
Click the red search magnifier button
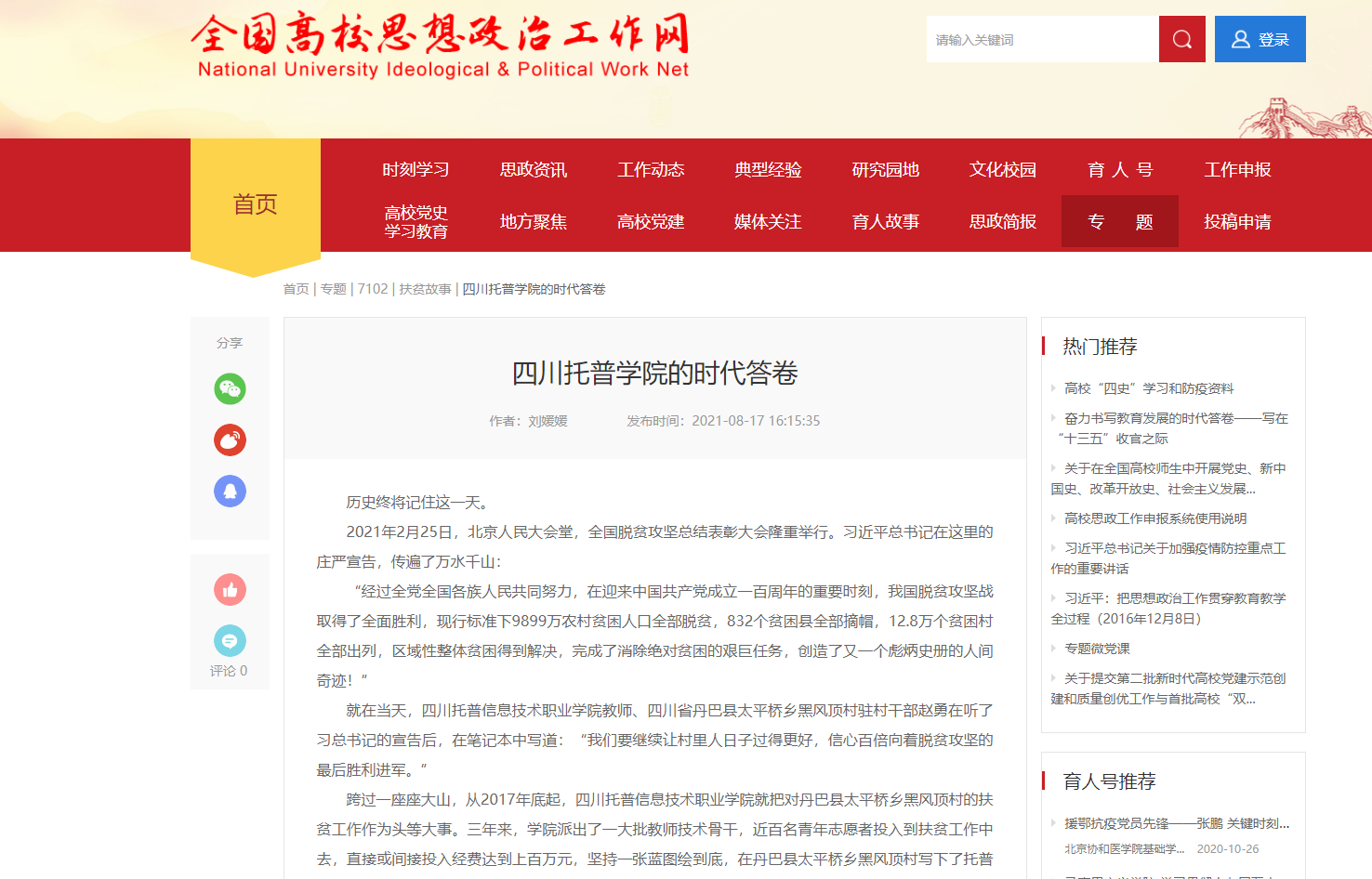(1181, 39)
